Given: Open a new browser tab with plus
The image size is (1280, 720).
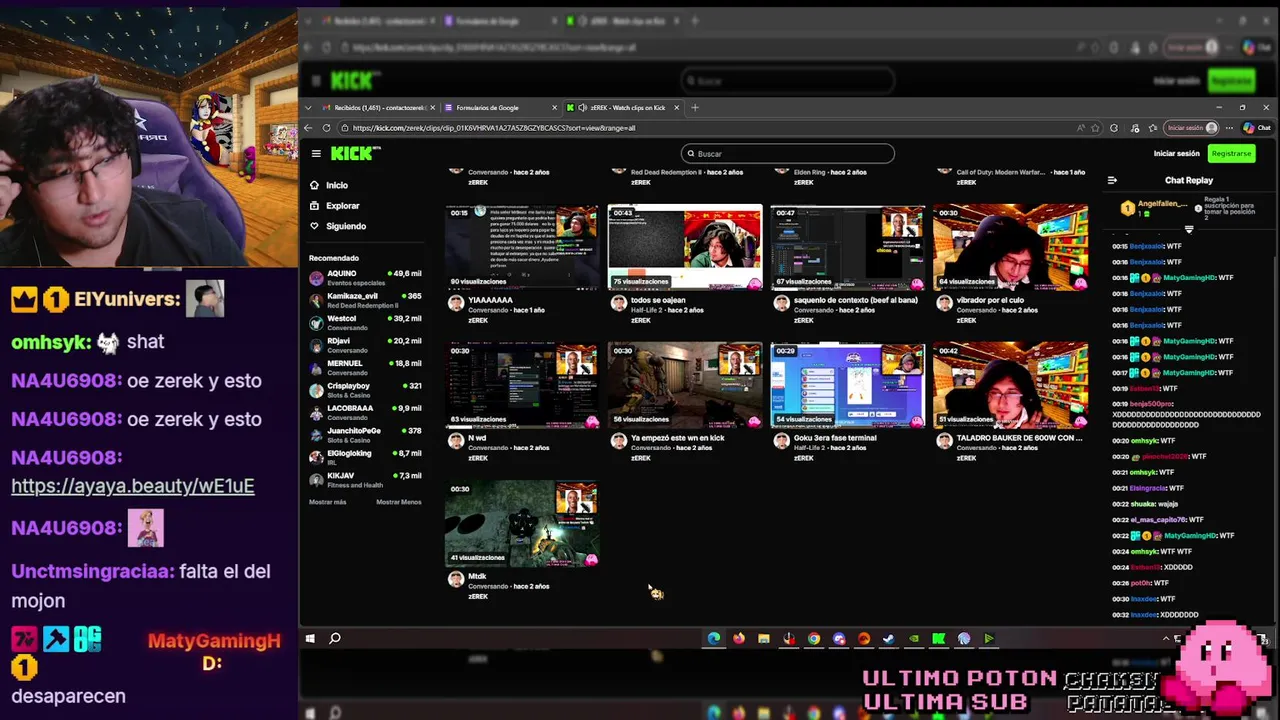Looking at the screenshot, I should click(x=695, y=107).
